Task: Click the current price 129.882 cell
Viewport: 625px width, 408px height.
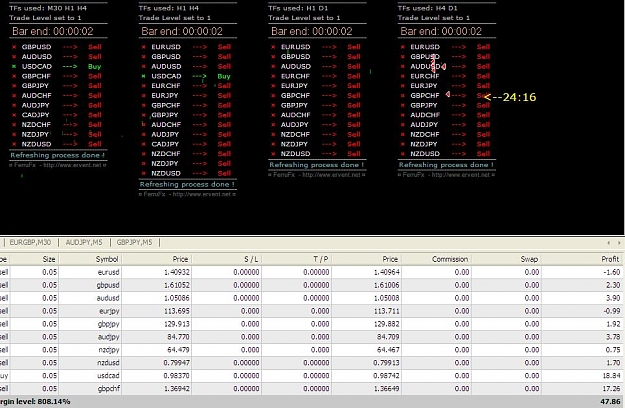Action: 387,324
